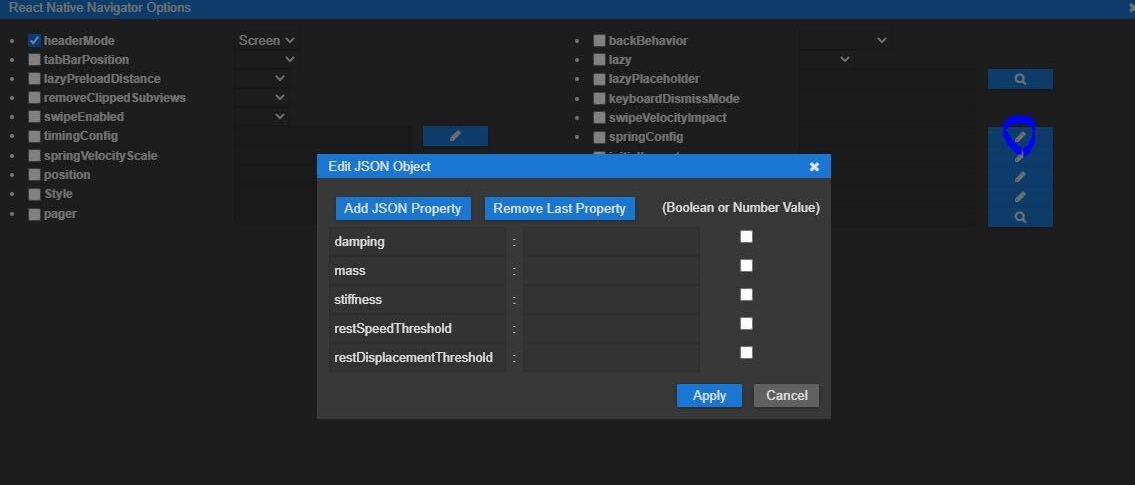Click the value field next to mass

point(611,271)
